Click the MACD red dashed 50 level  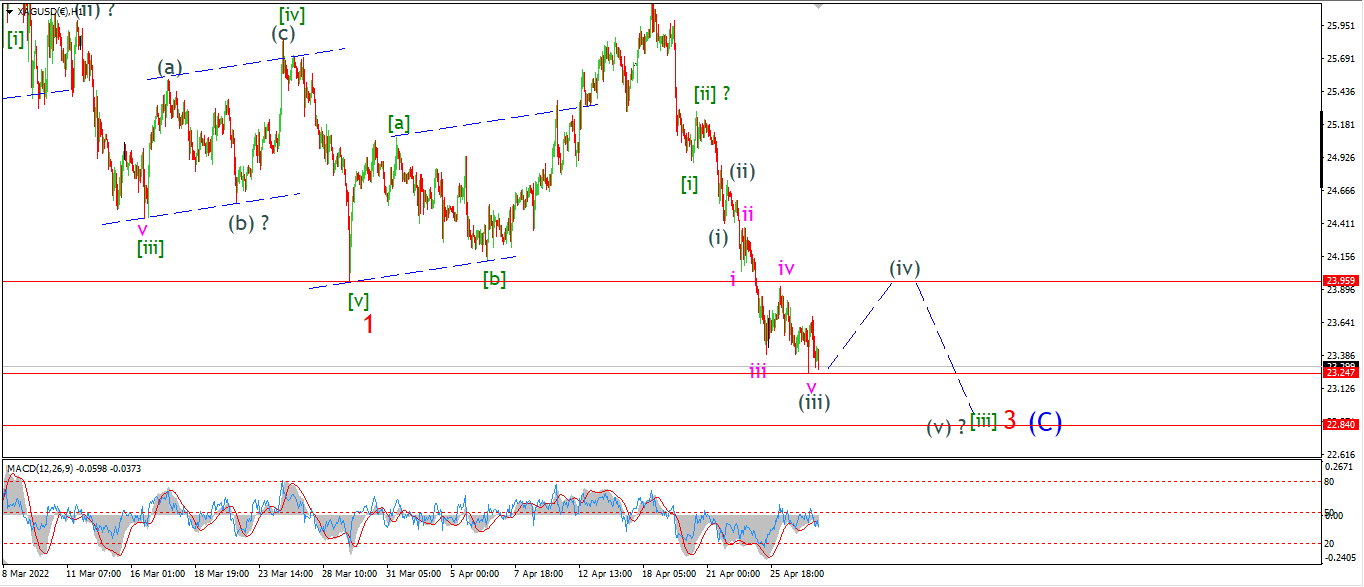[x=660, y=513]
